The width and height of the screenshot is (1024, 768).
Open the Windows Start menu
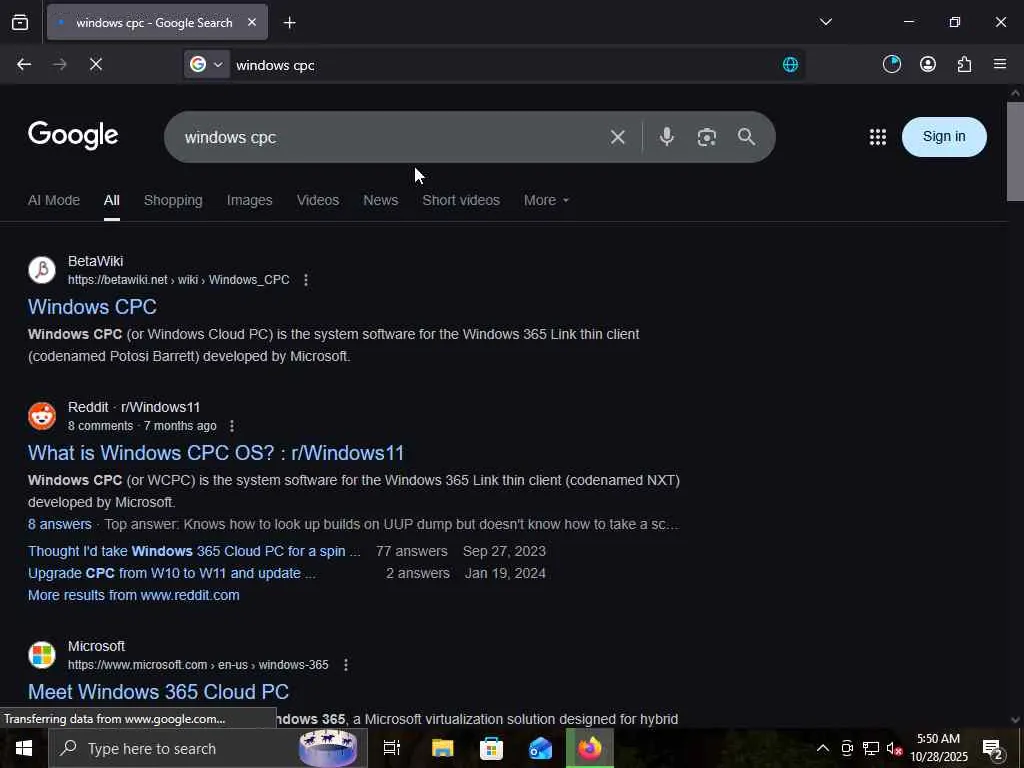point(24,748)
